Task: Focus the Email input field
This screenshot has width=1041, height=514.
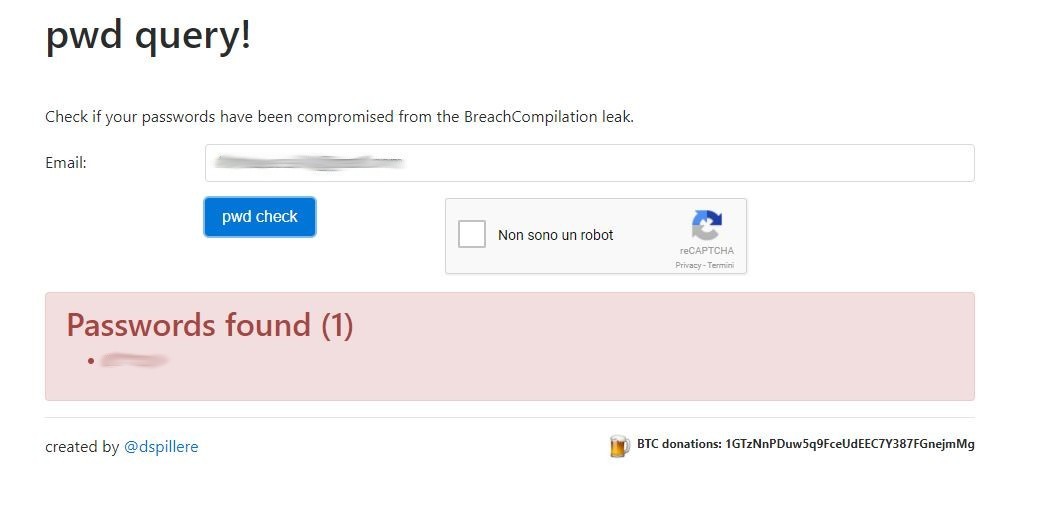Action: coord(589,163)
